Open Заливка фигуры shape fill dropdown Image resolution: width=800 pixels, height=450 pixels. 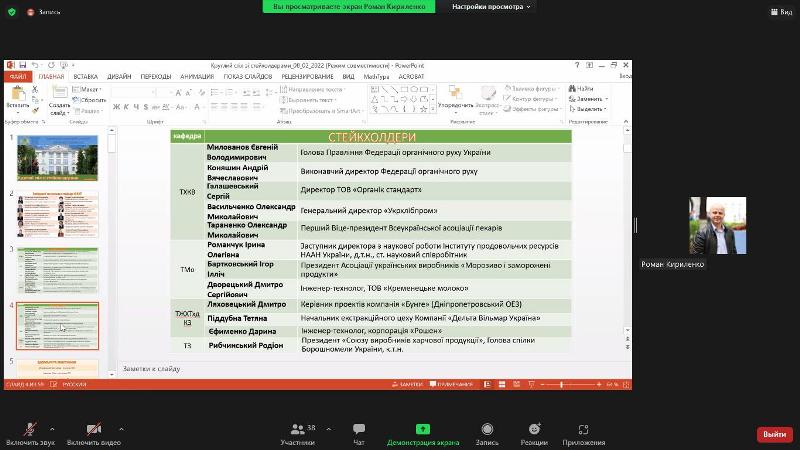(531, 89)
